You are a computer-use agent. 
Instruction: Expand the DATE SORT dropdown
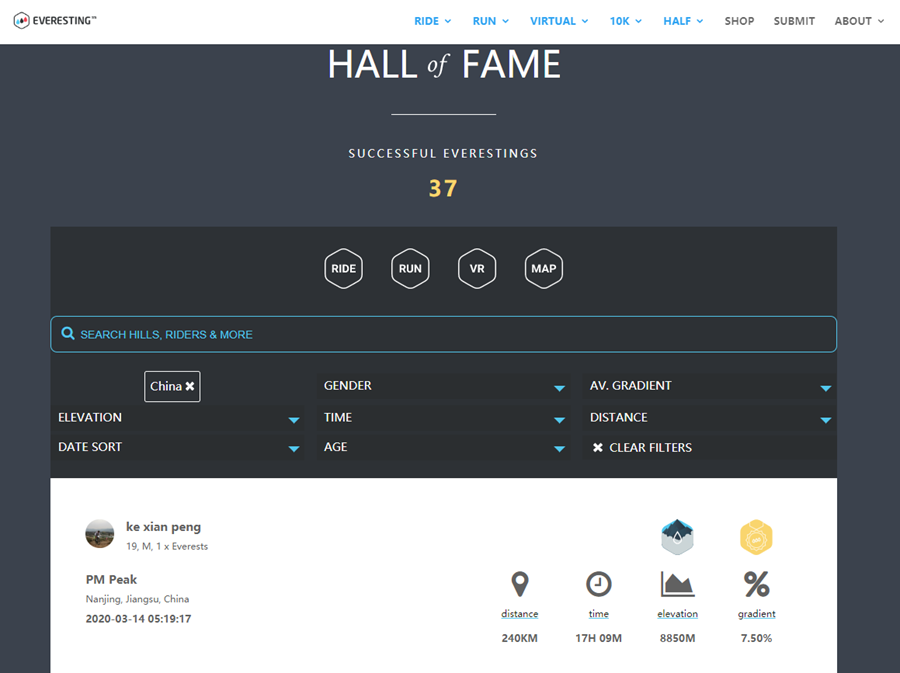(x=177, y=447)
